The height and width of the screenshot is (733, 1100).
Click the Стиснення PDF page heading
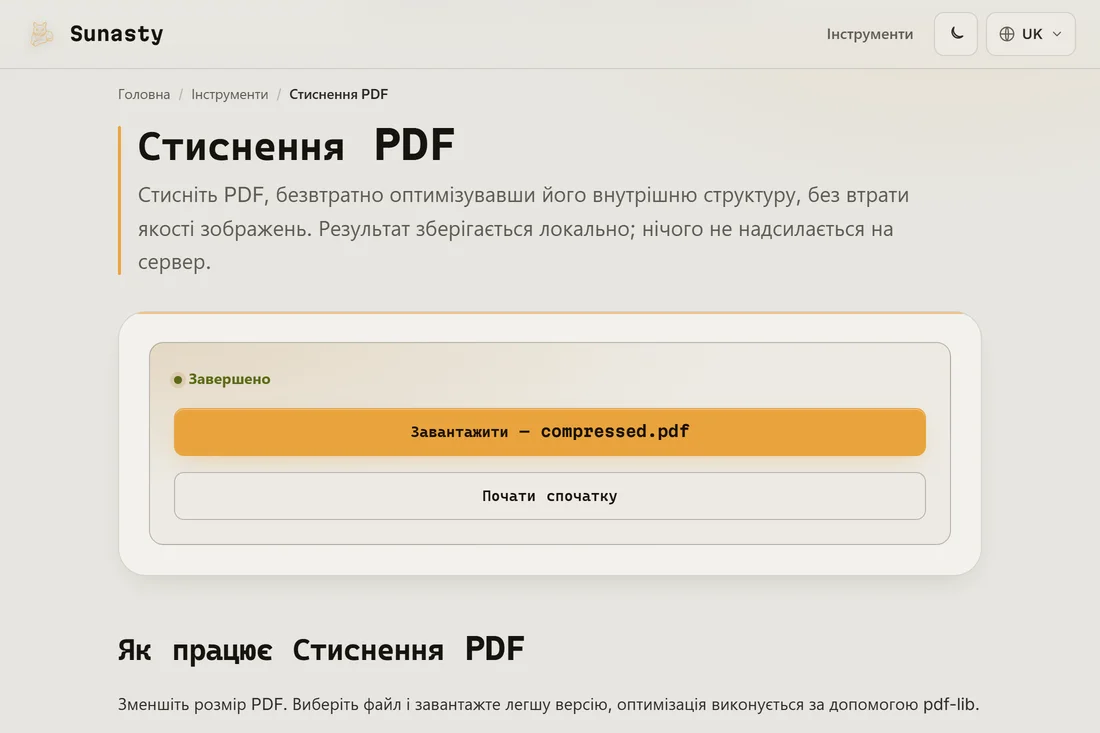[x=296, y=146]
